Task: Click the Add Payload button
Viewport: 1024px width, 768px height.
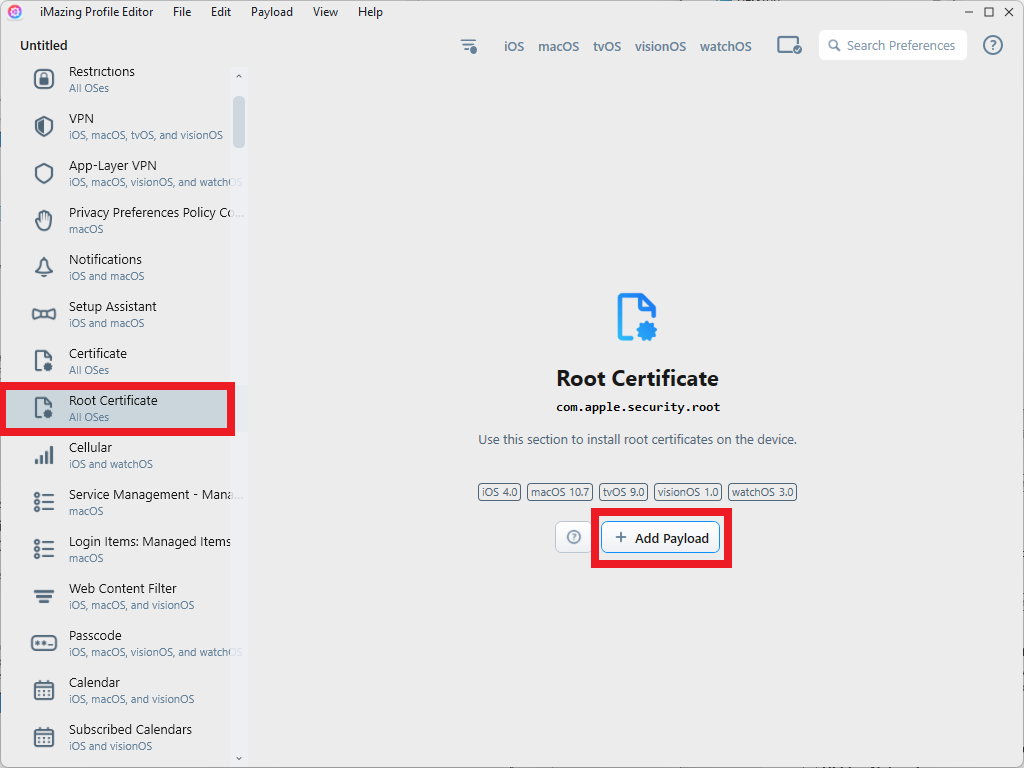Action: click(x=660, y=537)
